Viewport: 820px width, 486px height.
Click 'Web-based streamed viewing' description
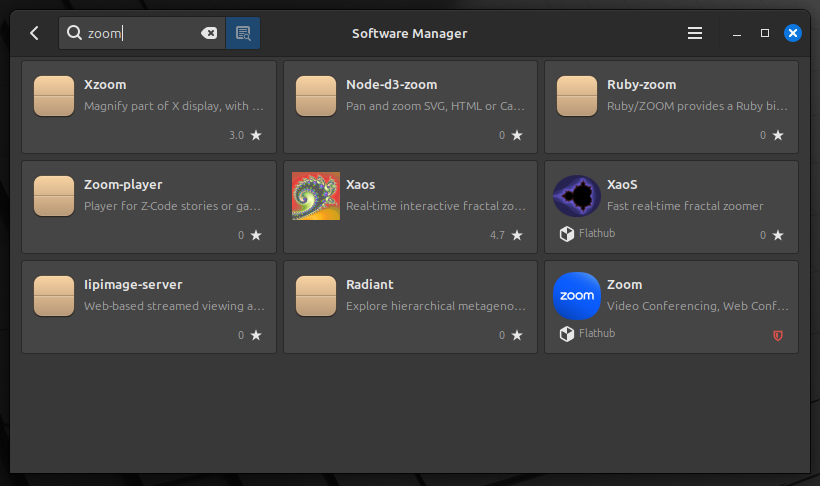(174, 306)
